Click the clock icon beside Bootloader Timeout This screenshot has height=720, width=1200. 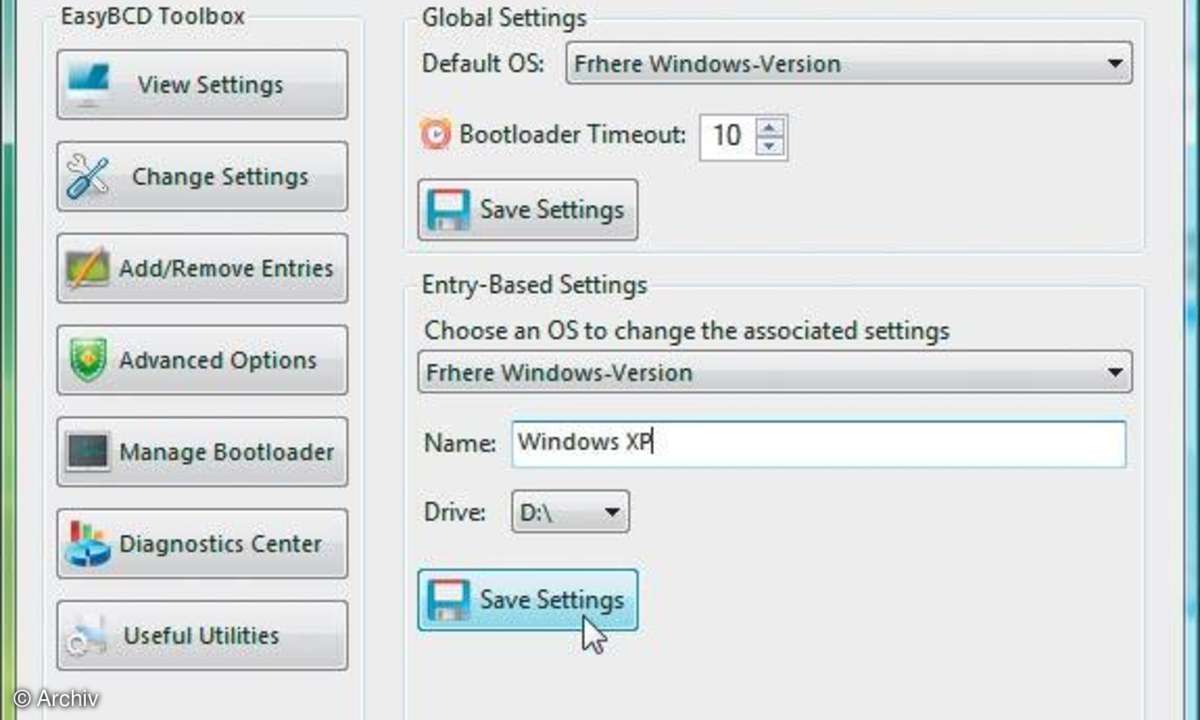tap(436, 134)
